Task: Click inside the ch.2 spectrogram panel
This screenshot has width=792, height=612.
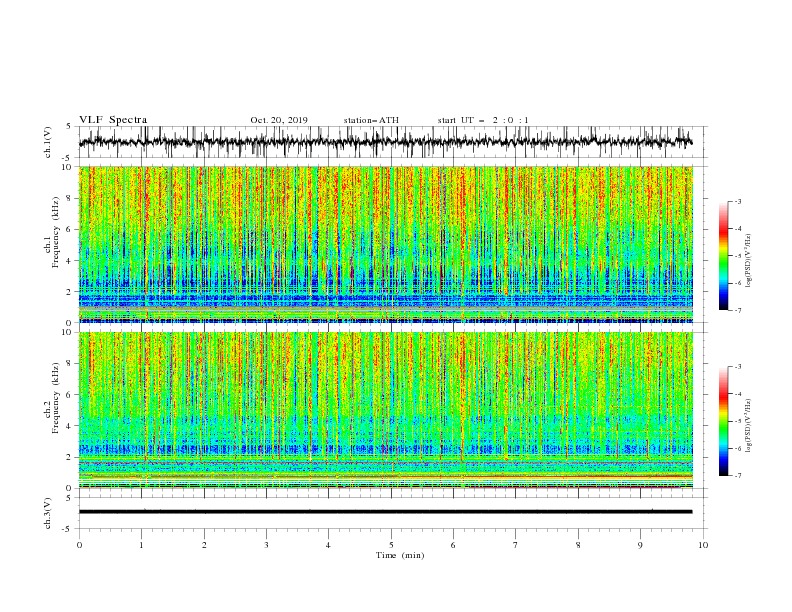Action: pyautogui.click(x=386, y=410)
